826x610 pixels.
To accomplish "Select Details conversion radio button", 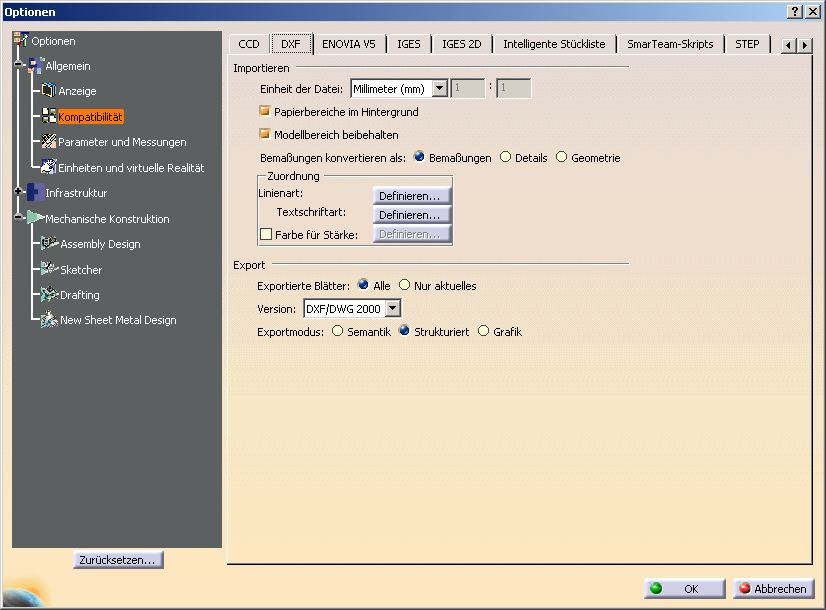I will (x=505, y=157).
